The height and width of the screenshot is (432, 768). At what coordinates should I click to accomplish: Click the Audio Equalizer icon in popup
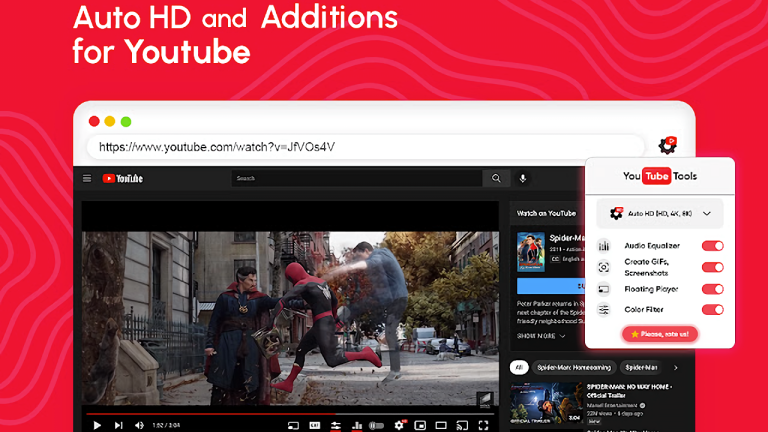603,245
